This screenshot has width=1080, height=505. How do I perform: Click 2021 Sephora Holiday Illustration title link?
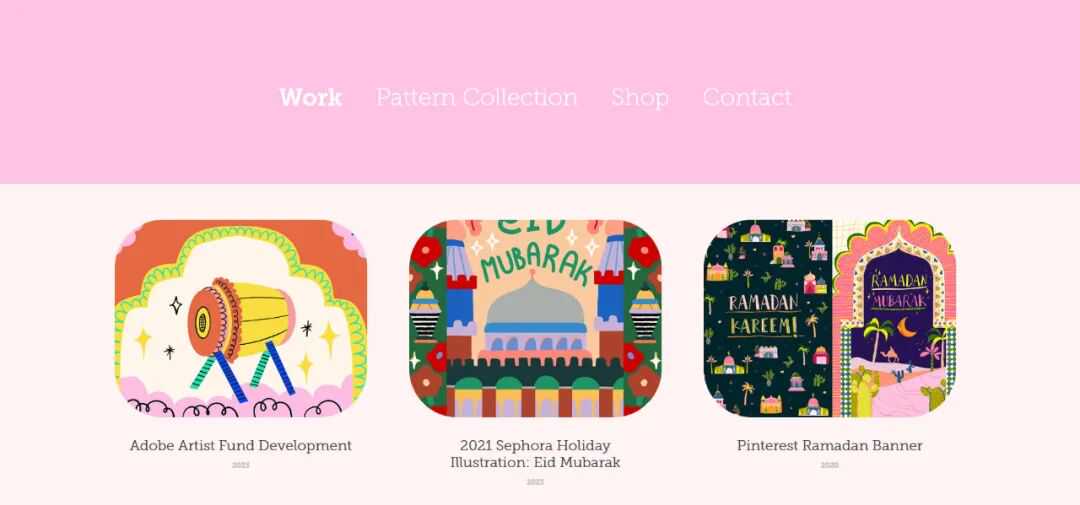(x=535, y=454)
